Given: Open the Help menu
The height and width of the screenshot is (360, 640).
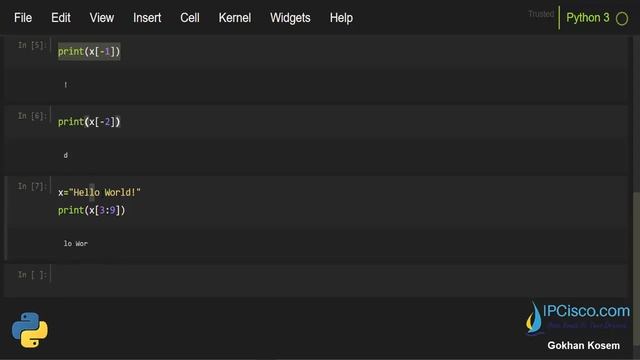Looking at the screenshot, I should click(x=341, y=18).
